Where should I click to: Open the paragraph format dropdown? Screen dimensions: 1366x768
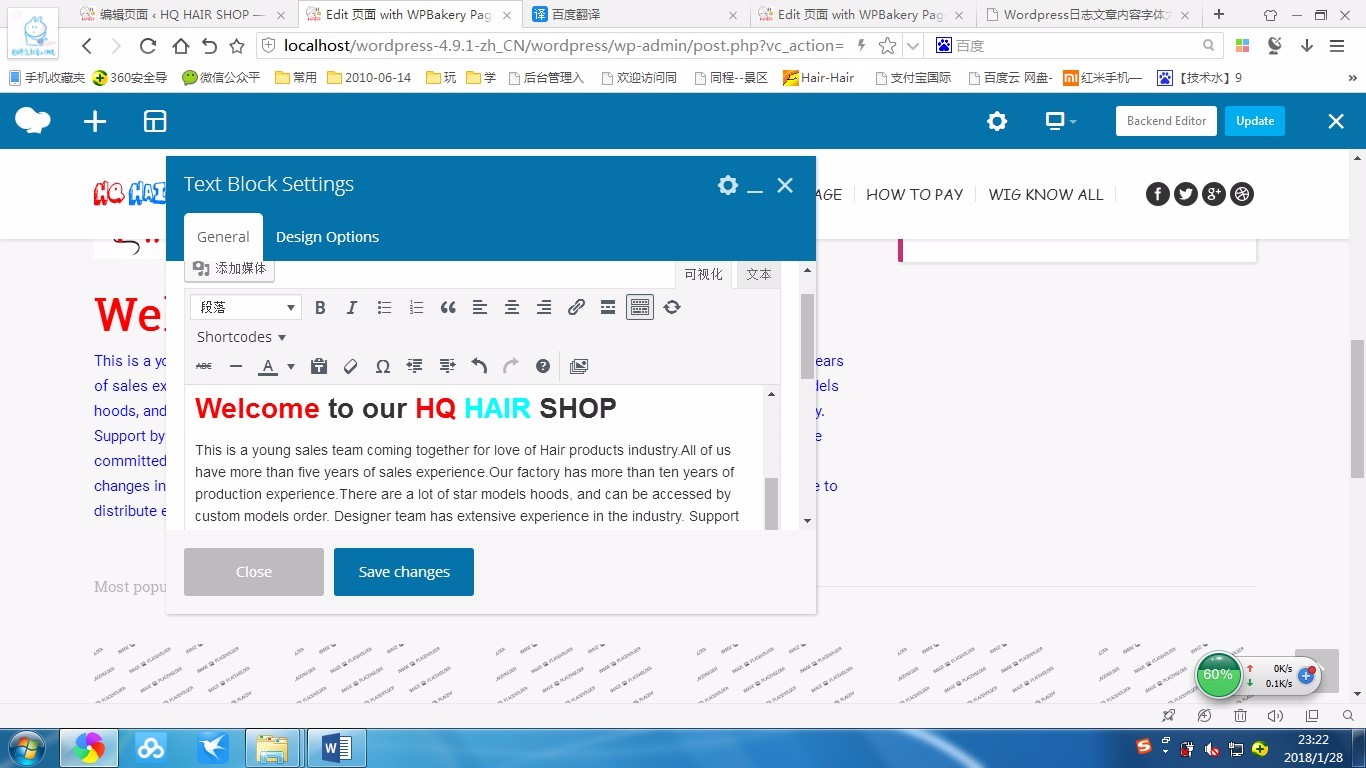click(246, 308)
